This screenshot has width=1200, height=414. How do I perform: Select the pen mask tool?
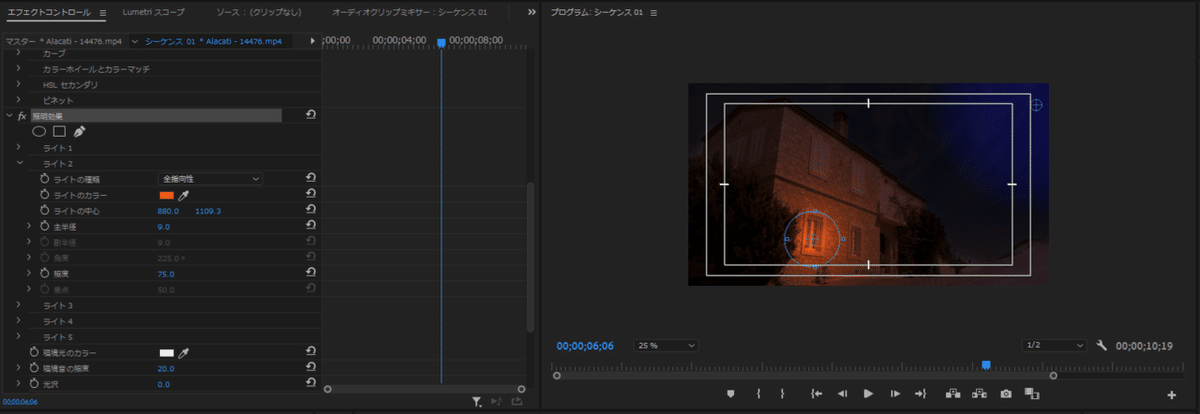79,131
